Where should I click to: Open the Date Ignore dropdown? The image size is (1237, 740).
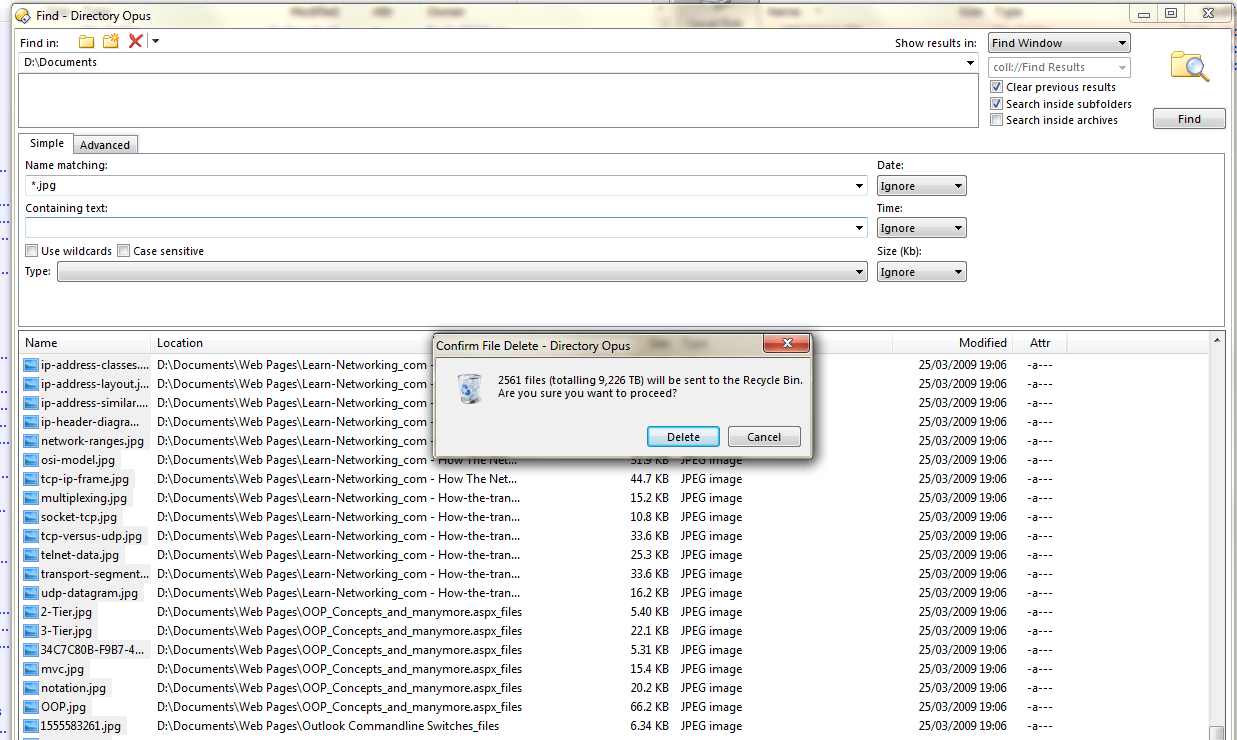point(921,186)
